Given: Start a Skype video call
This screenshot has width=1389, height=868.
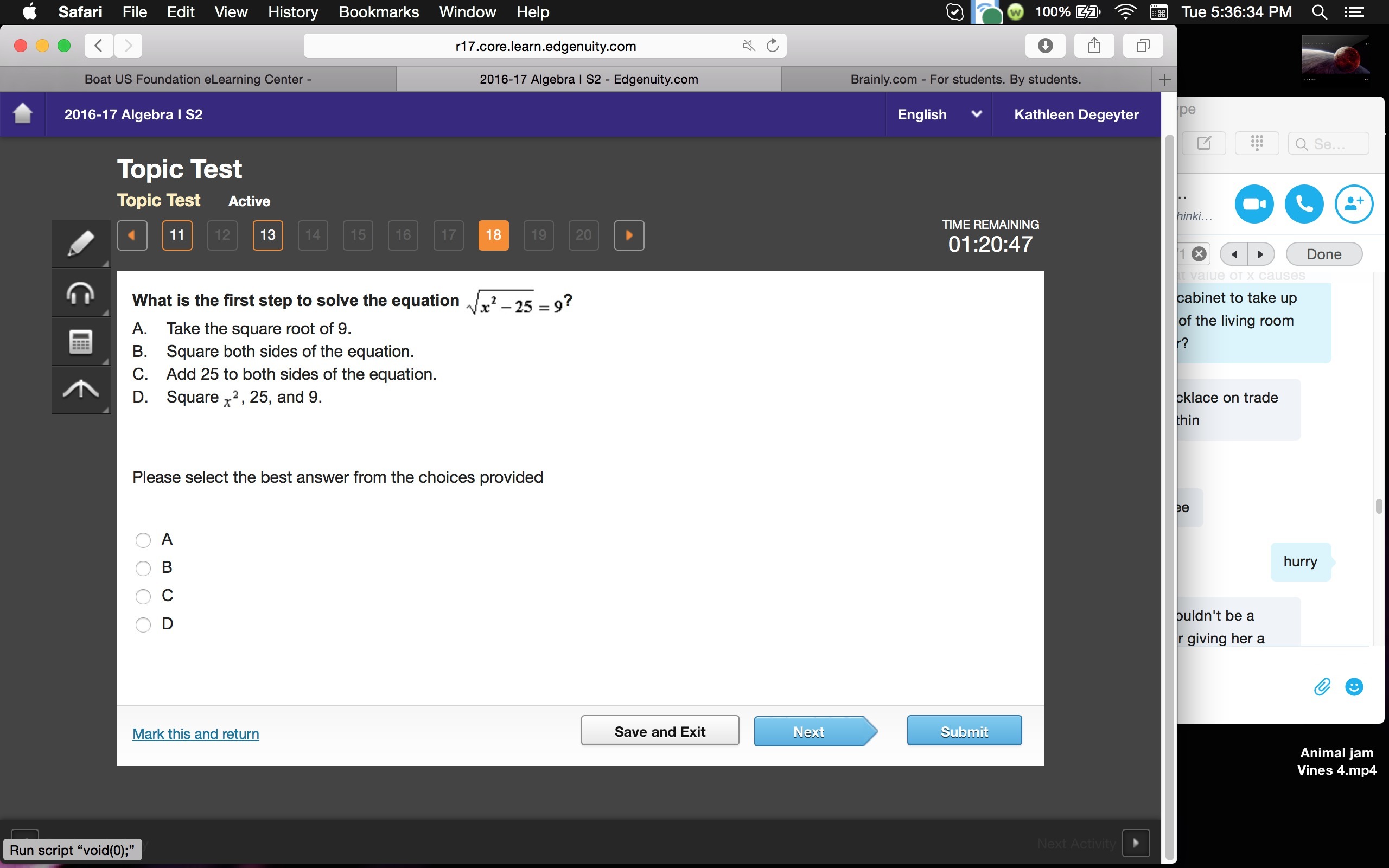Looking at the screenshot, I should (x=1253, y=204).
